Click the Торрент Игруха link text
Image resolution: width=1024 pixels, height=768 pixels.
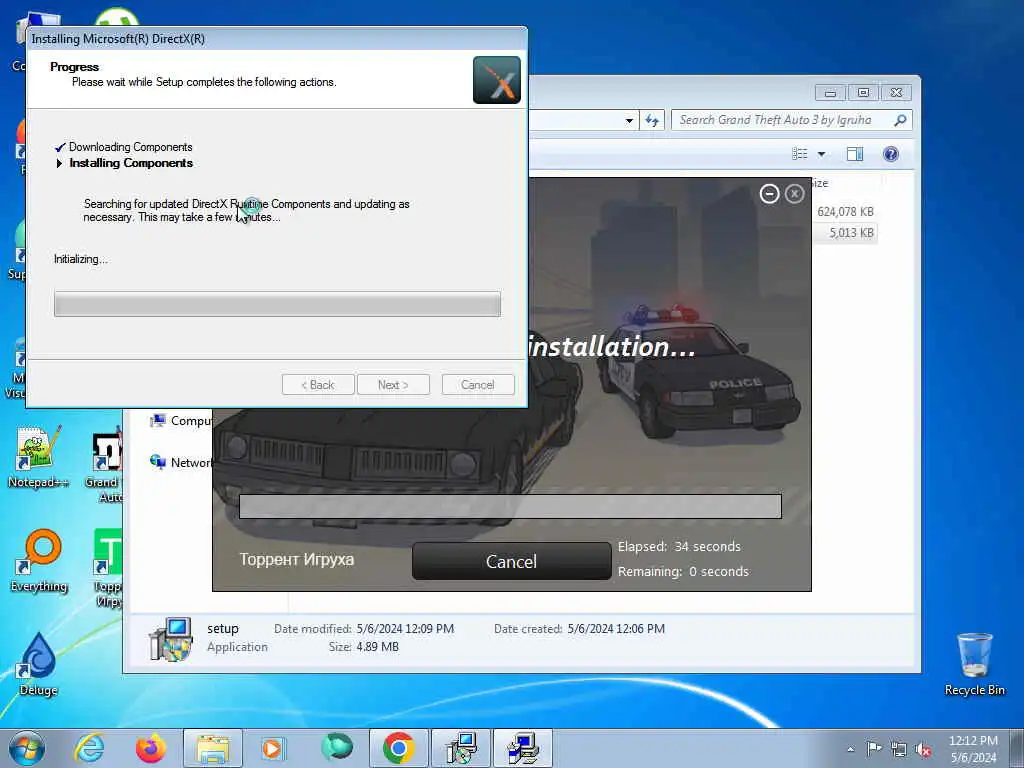[x=296, y=559]
